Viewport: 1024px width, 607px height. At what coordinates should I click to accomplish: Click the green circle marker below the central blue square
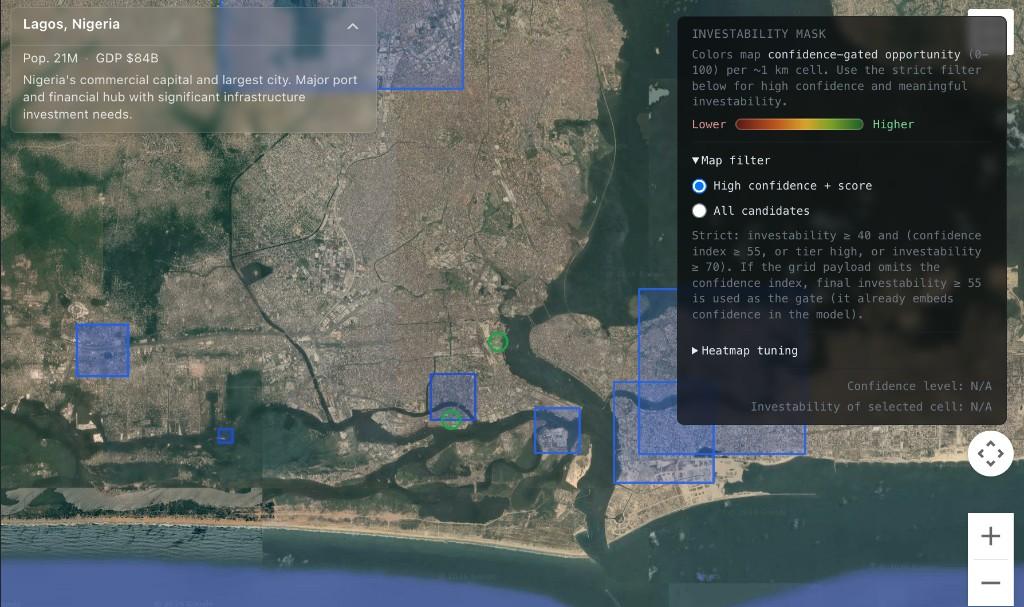tap(451, 419)
